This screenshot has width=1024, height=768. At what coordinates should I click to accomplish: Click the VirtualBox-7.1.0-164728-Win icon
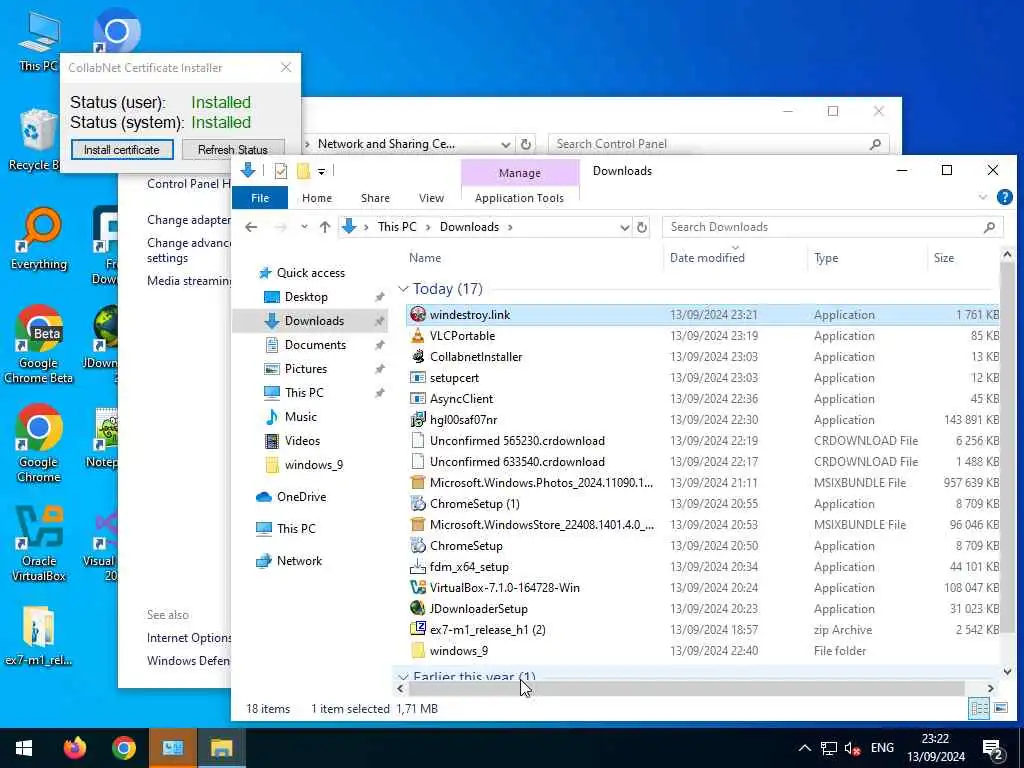click(417, 588)
